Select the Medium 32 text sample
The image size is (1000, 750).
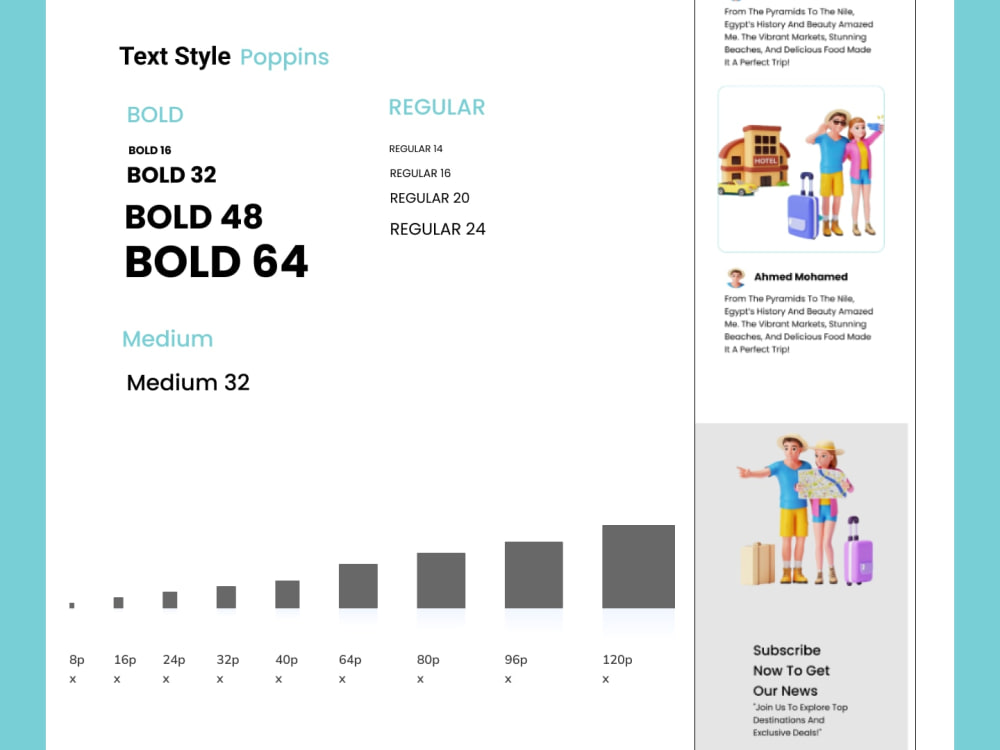click(x=188, y=383)
